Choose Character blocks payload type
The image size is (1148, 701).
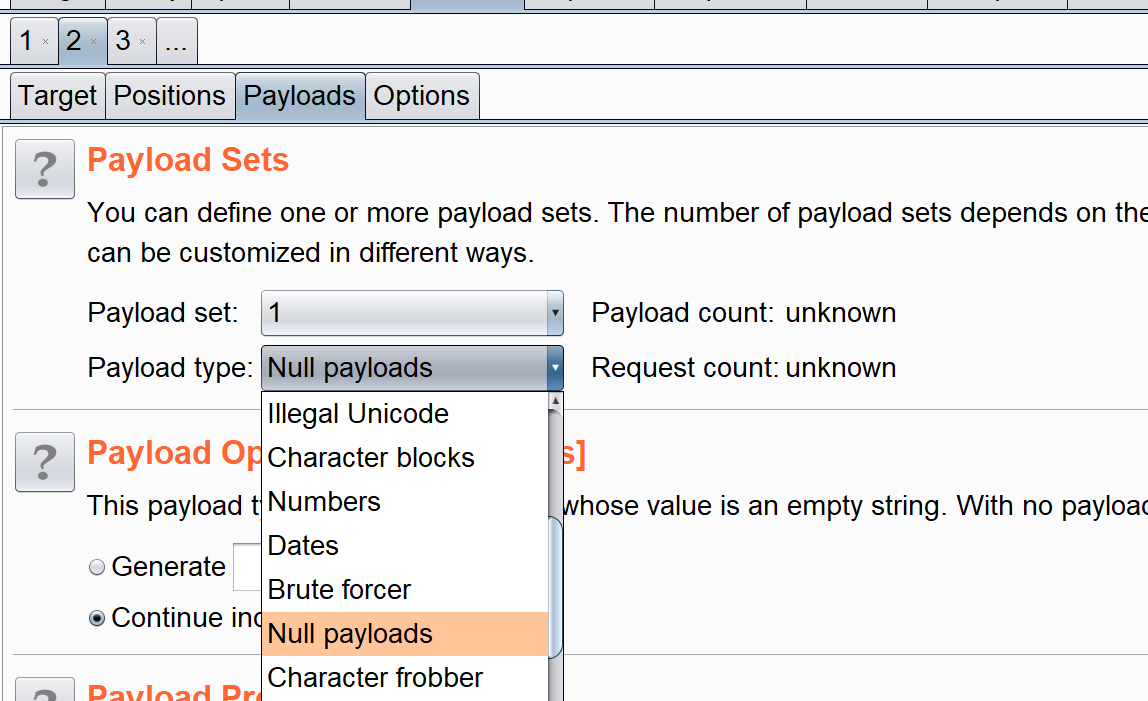[405, 458]
